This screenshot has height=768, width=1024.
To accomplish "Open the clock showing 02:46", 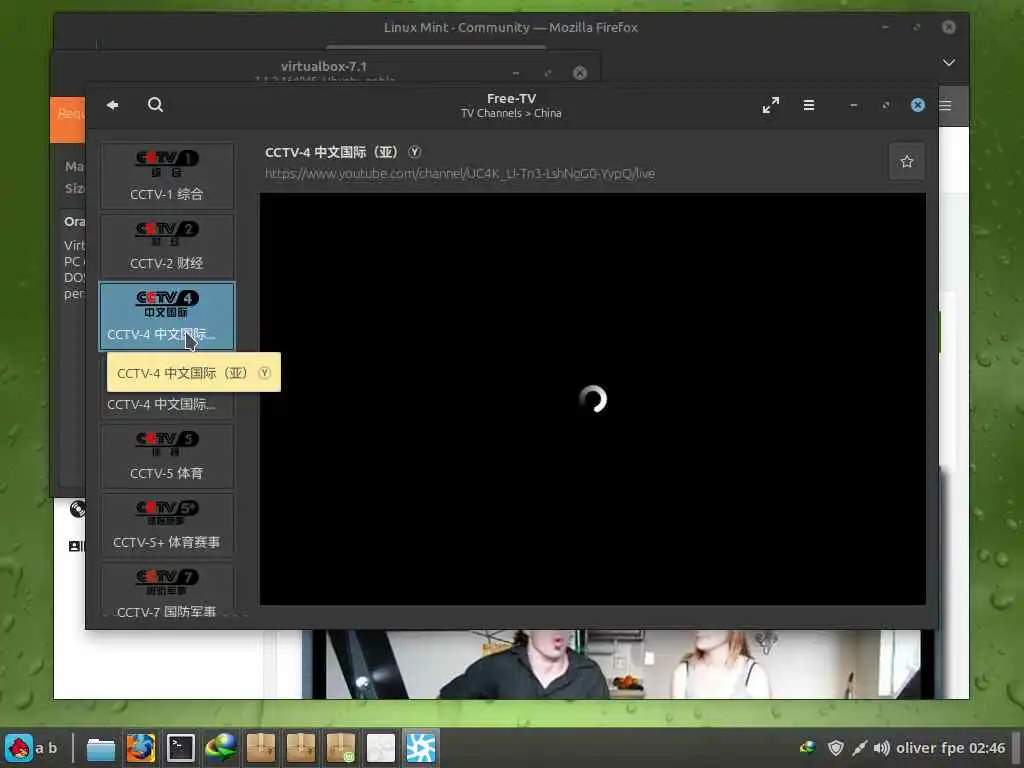I will (x=987, y=748).
